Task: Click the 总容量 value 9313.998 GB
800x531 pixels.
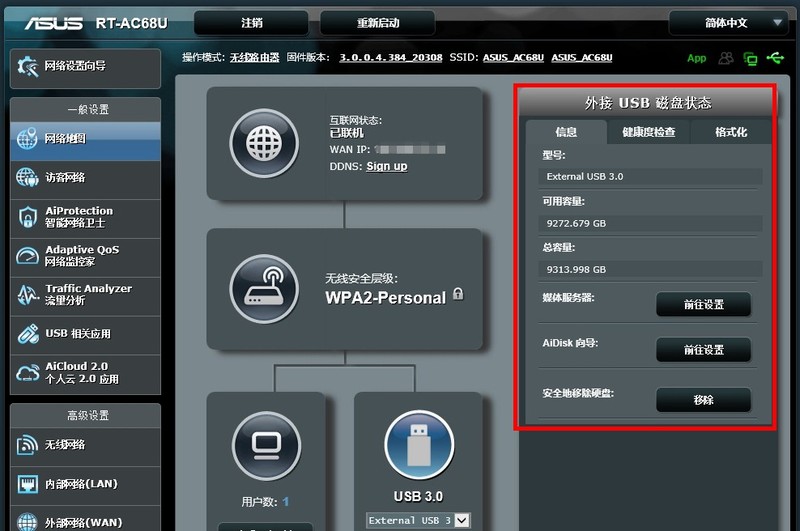Action: [650, 269]
